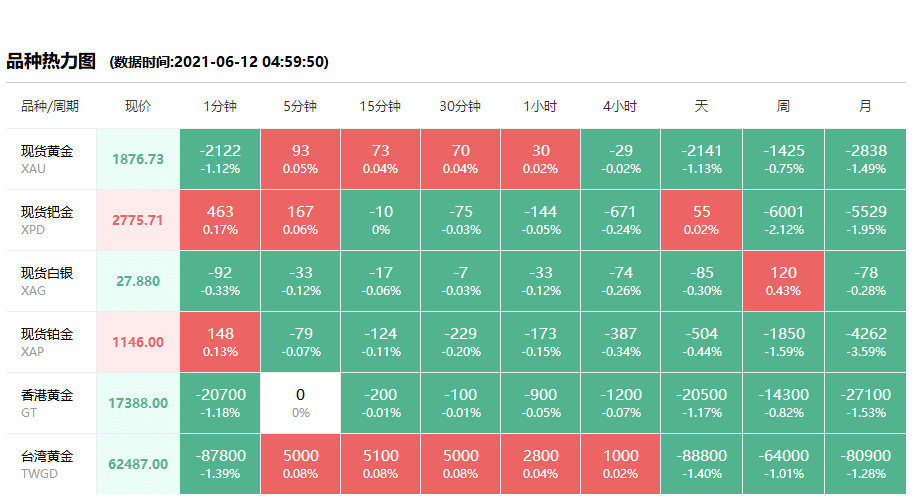
Task: Select the 4小时 column header
Action: [x=620, y=106]
